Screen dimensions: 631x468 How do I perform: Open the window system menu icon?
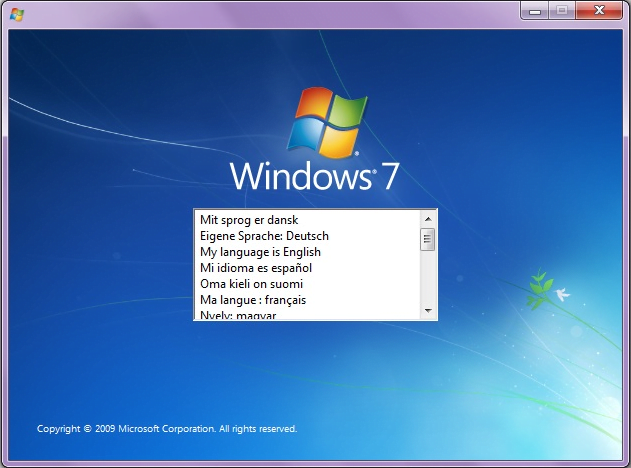(x=16, y=14)
